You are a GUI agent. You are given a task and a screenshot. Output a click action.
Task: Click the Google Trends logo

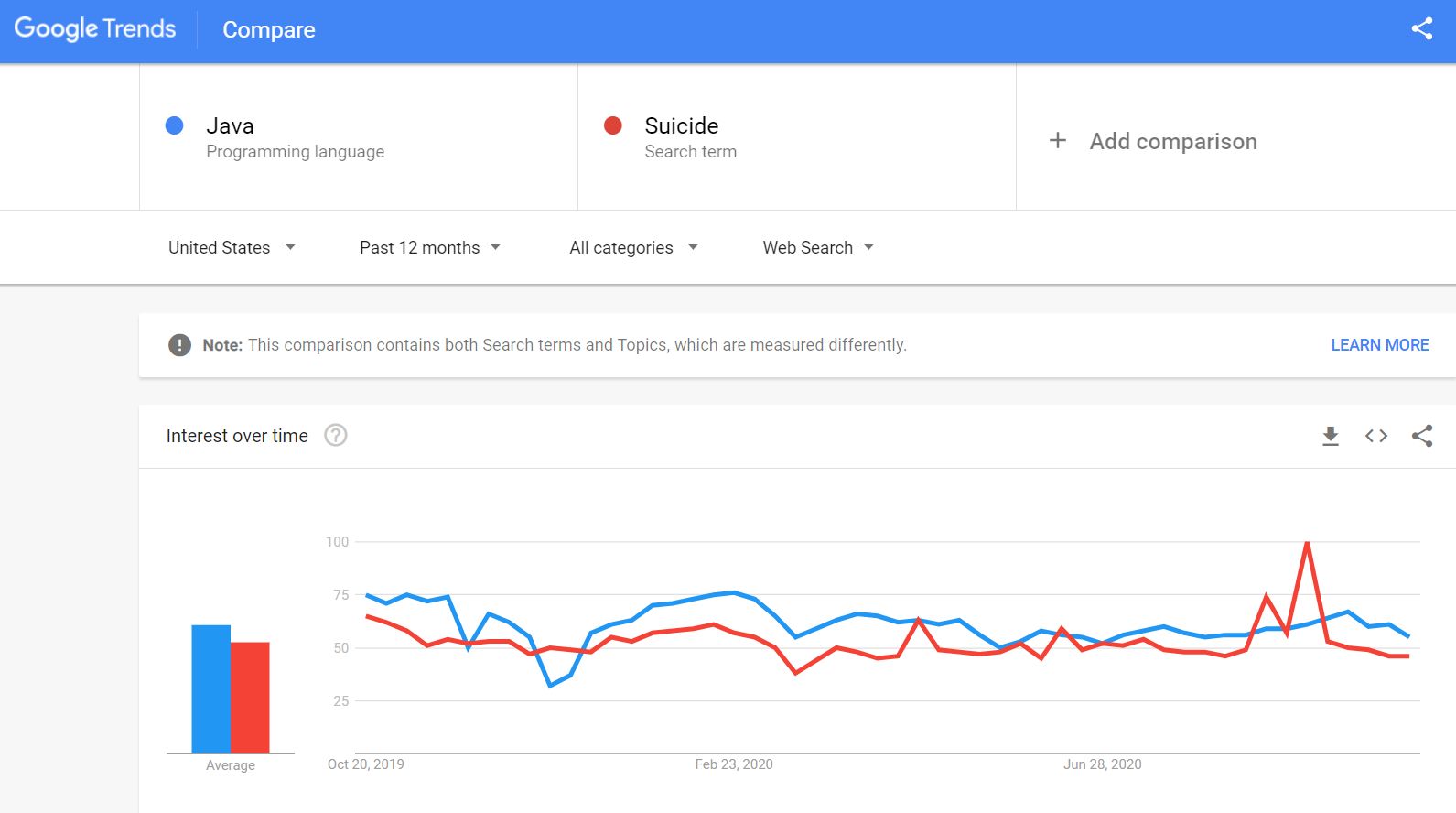click(x=95, y=28)
